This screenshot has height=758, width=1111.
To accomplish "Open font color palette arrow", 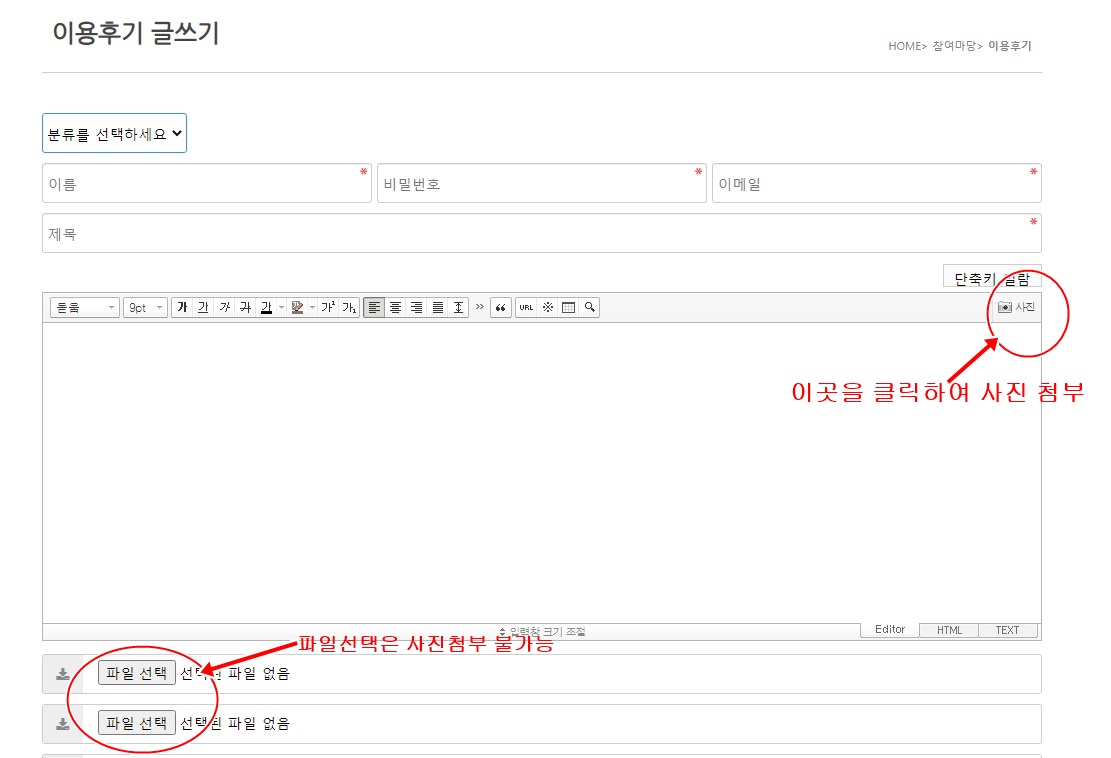I will pos(281,307).
